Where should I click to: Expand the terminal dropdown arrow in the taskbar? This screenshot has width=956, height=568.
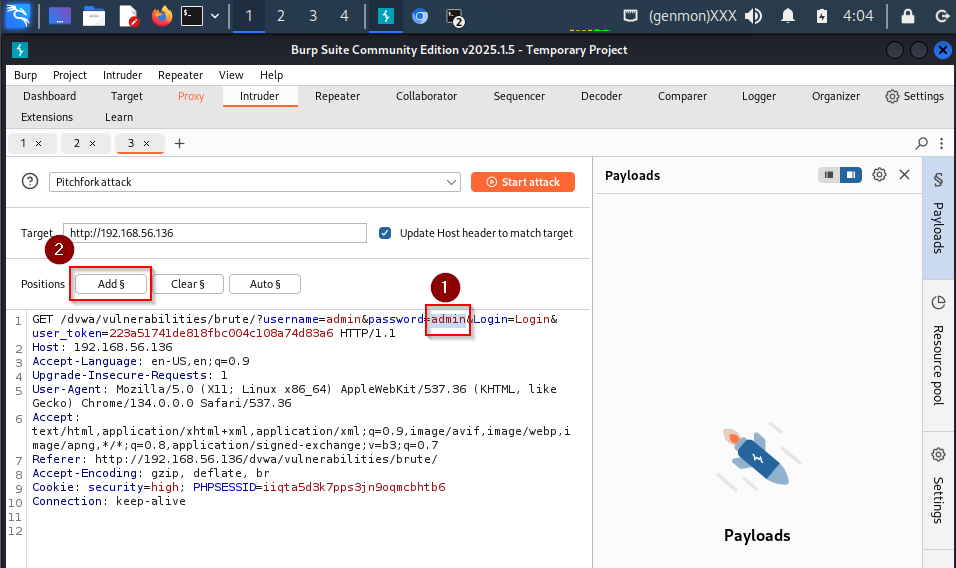coord(215,16)
